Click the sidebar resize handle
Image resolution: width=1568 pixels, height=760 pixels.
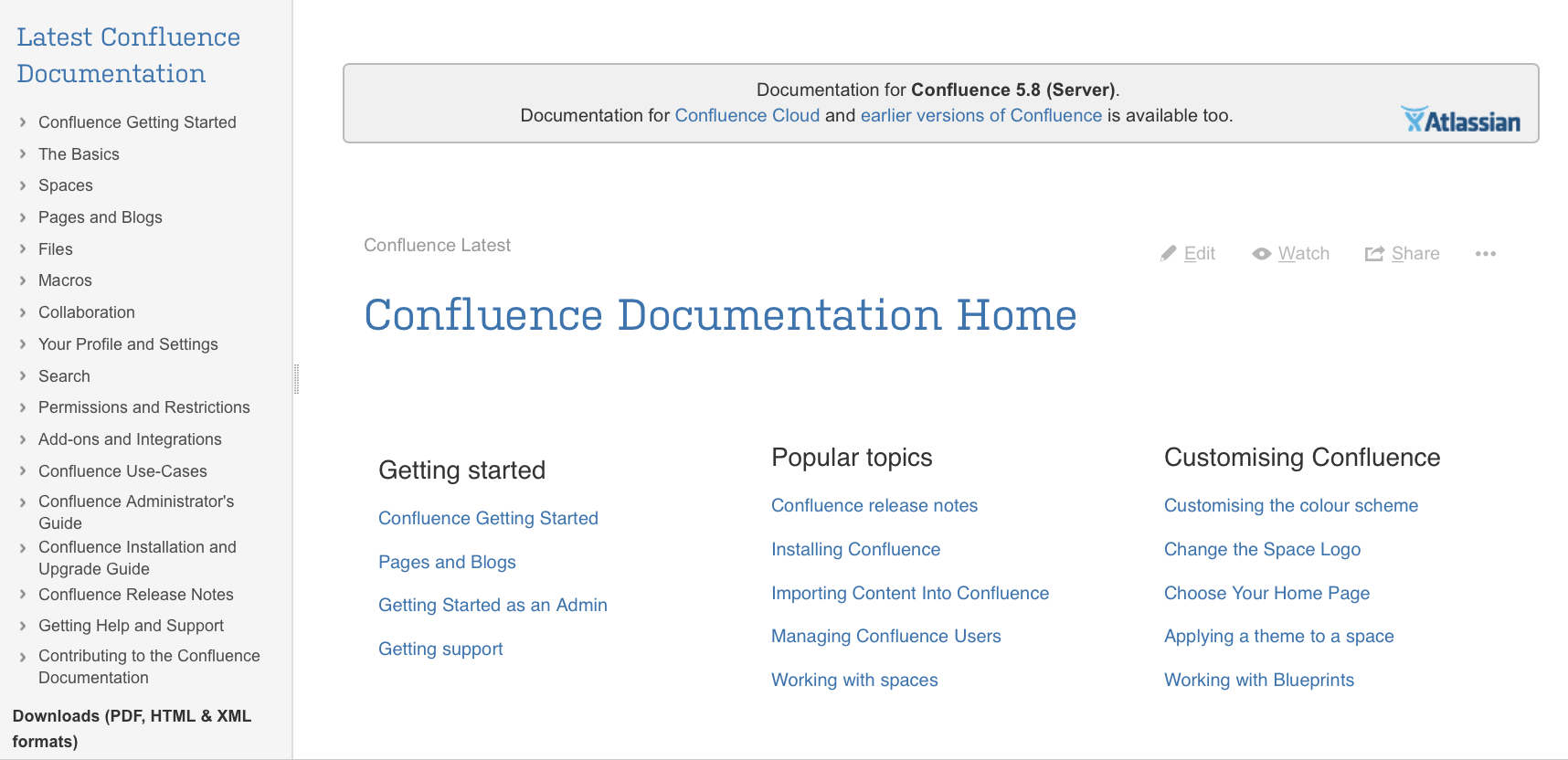point(296,379)
